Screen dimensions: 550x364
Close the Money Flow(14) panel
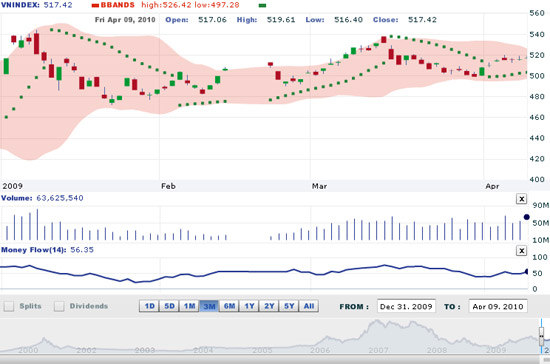[x=521, y=250]
